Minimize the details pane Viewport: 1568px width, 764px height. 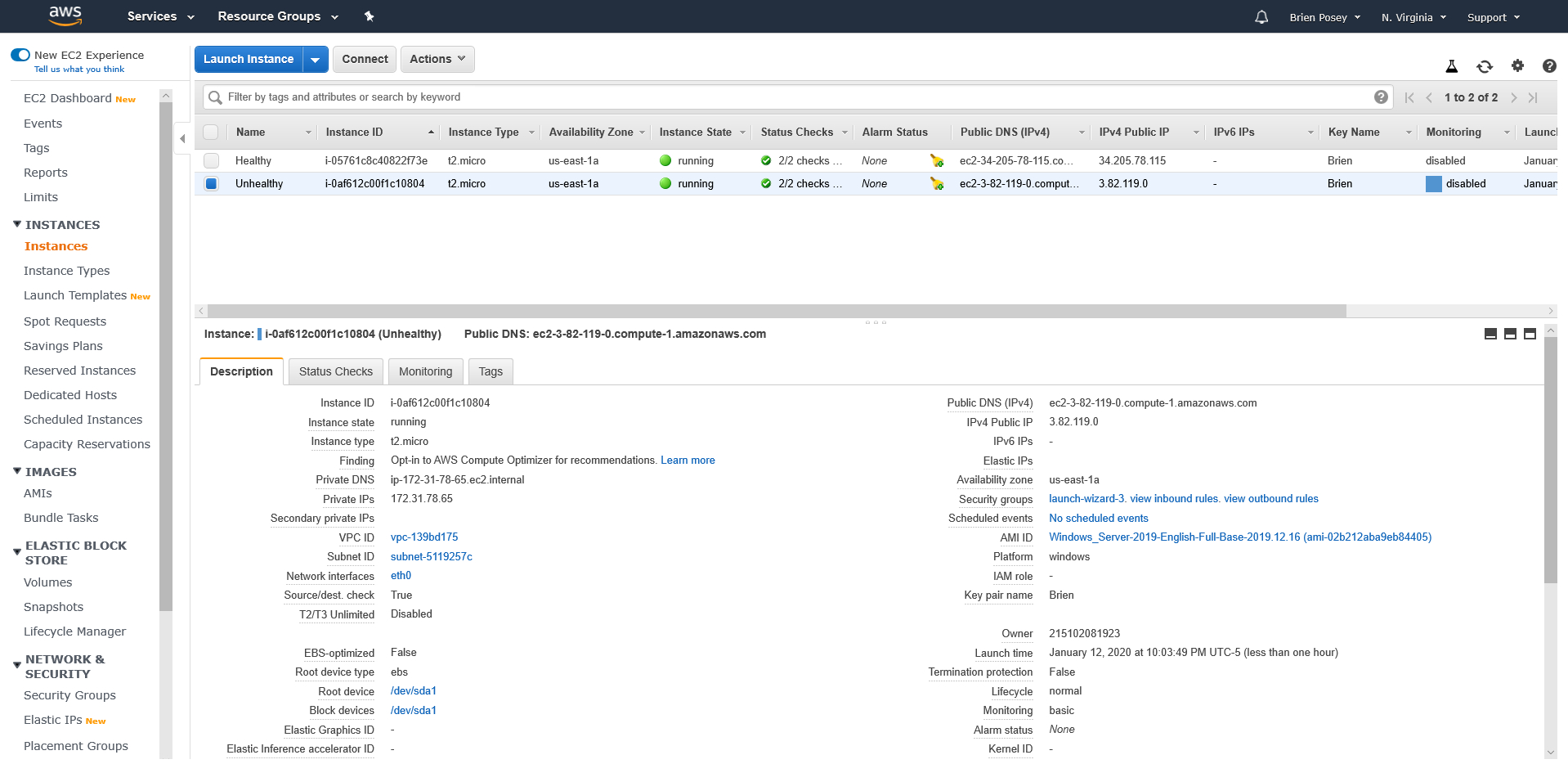[x=1490, y=334]
